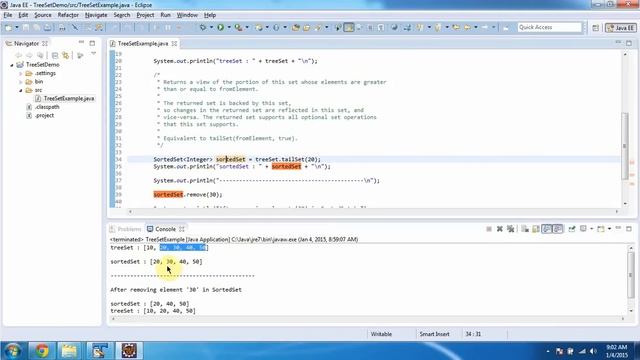Click the editor vertical scrollbar thumb
Viewport: 640px width, 360px height.
tap(624, 146)
